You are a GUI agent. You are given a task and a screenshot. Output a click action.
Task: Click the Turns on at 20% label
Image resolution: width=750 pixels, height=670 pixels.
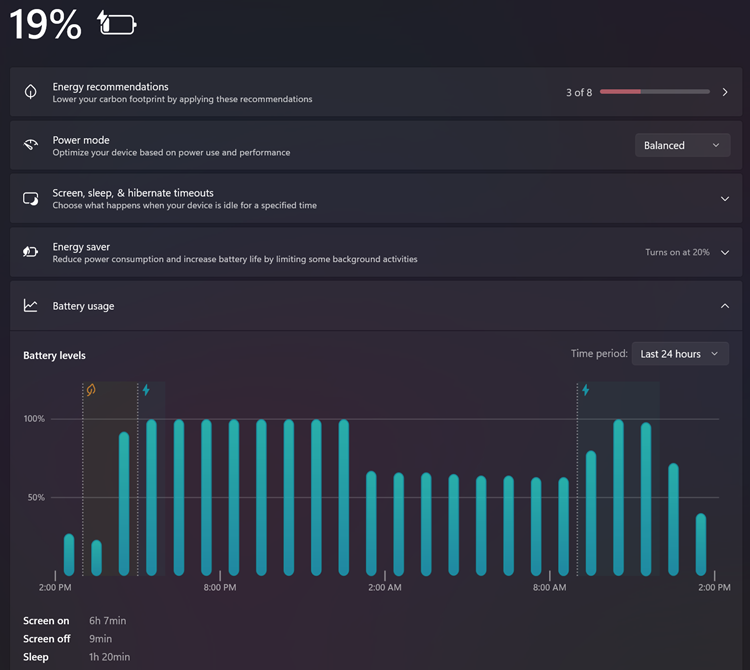(x=677, y=252)
